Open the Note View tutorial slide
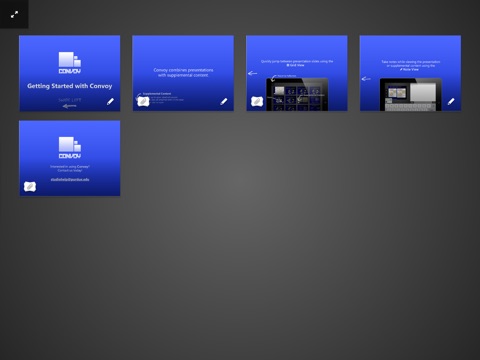This screenshot has width=480, height=360. 410,73
